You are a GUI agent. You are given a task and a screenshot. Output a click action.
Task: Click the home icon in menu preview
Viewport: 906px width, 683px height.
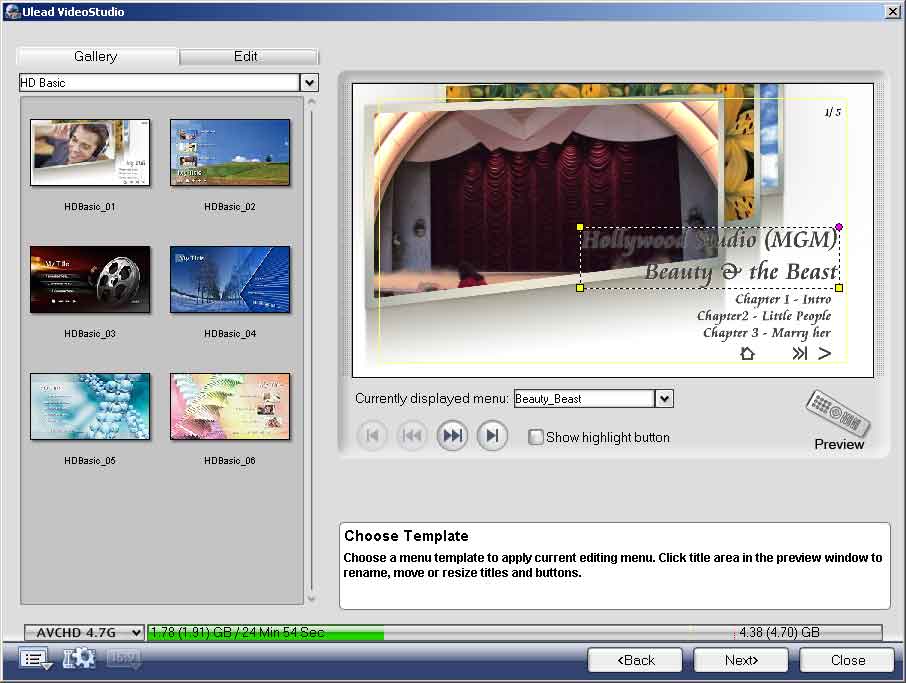point(747,354)
